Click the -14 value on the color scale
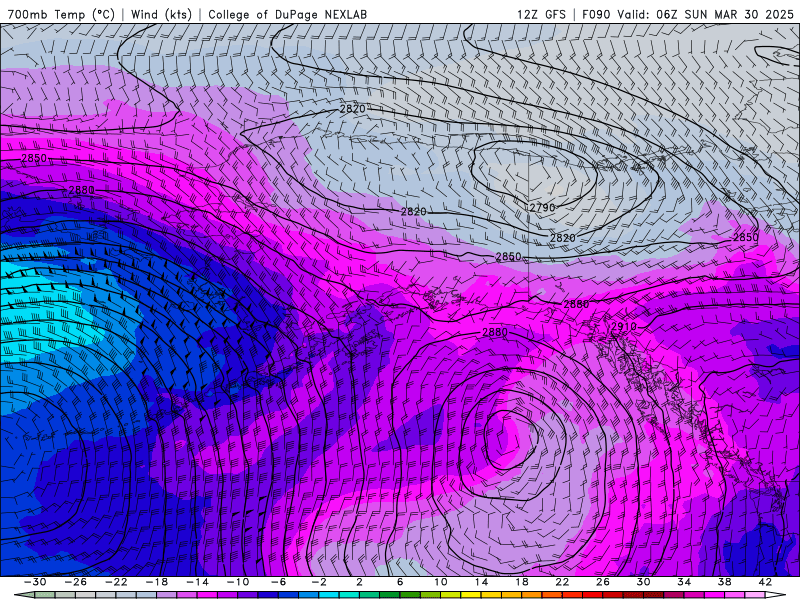 pyautogui.click(x=197, y=582)
